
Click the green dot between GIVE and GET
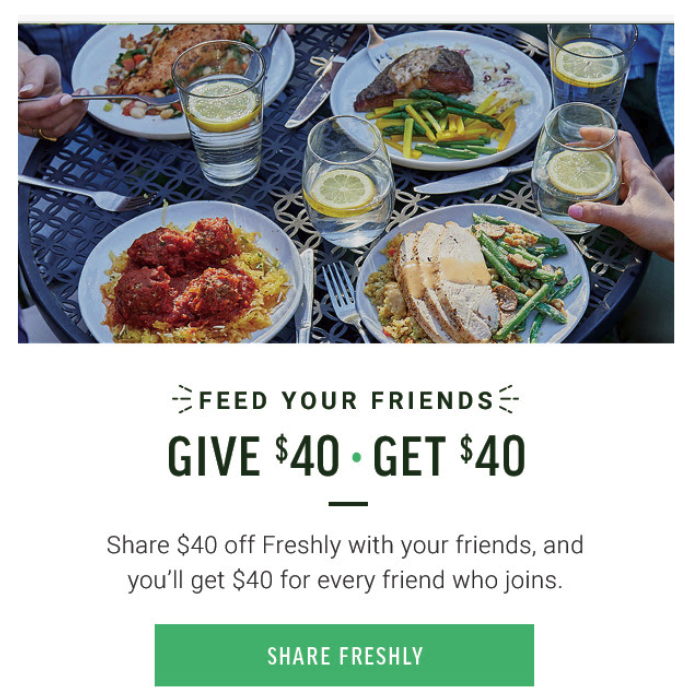click(356, 457)
